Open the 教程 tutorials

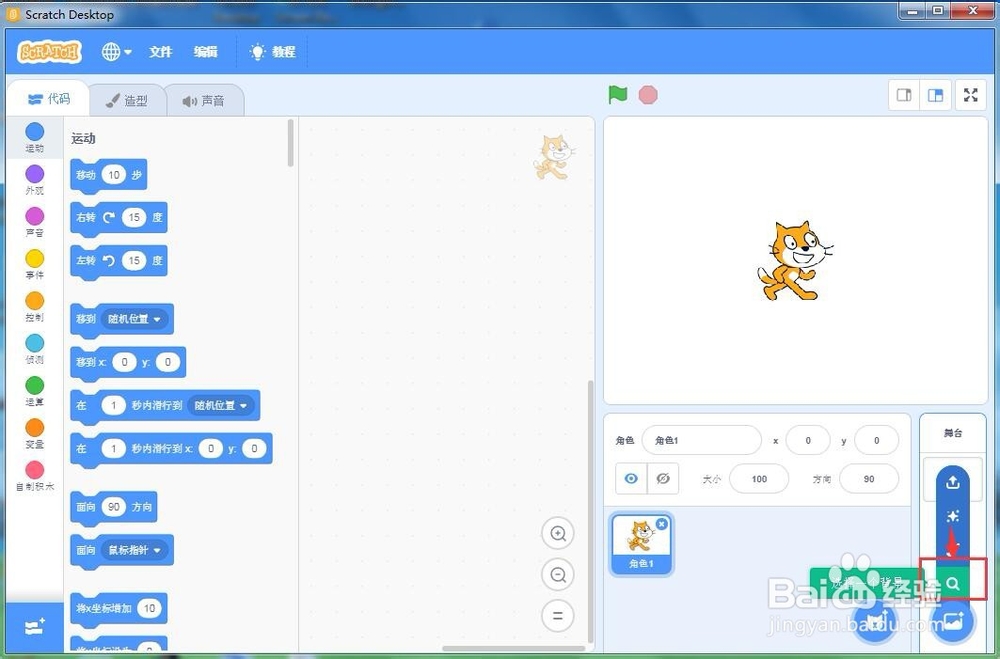click(x=272, y=52)
